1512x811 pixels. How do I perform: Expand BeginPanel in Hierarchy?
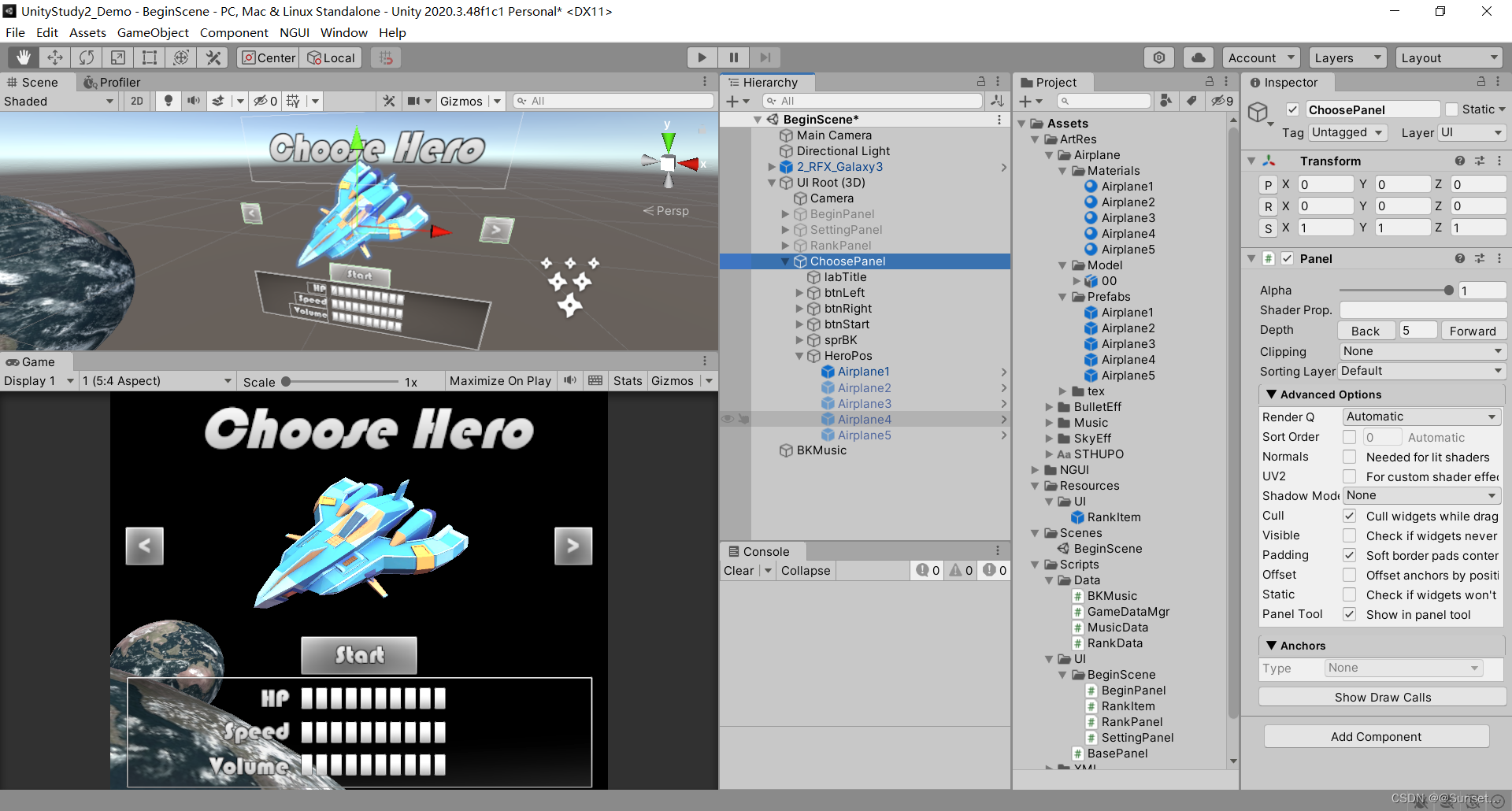(x=785, y=214)
